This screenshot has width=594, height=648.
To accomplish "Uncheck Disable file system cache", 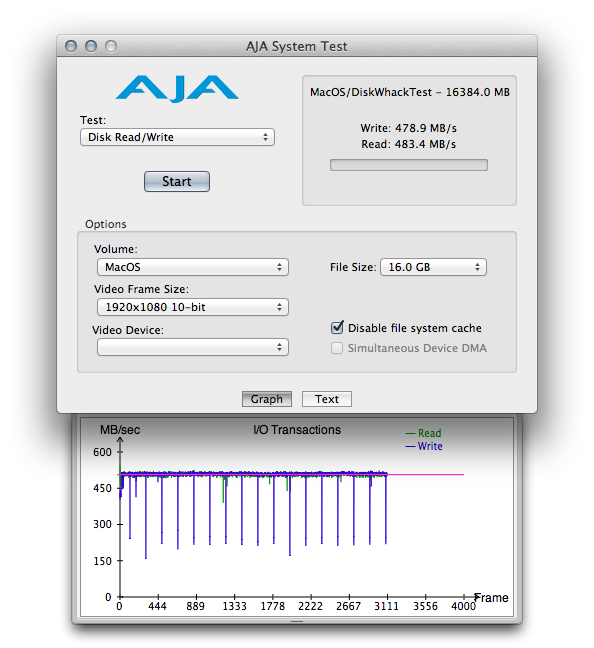I will [x=337, y=328].
